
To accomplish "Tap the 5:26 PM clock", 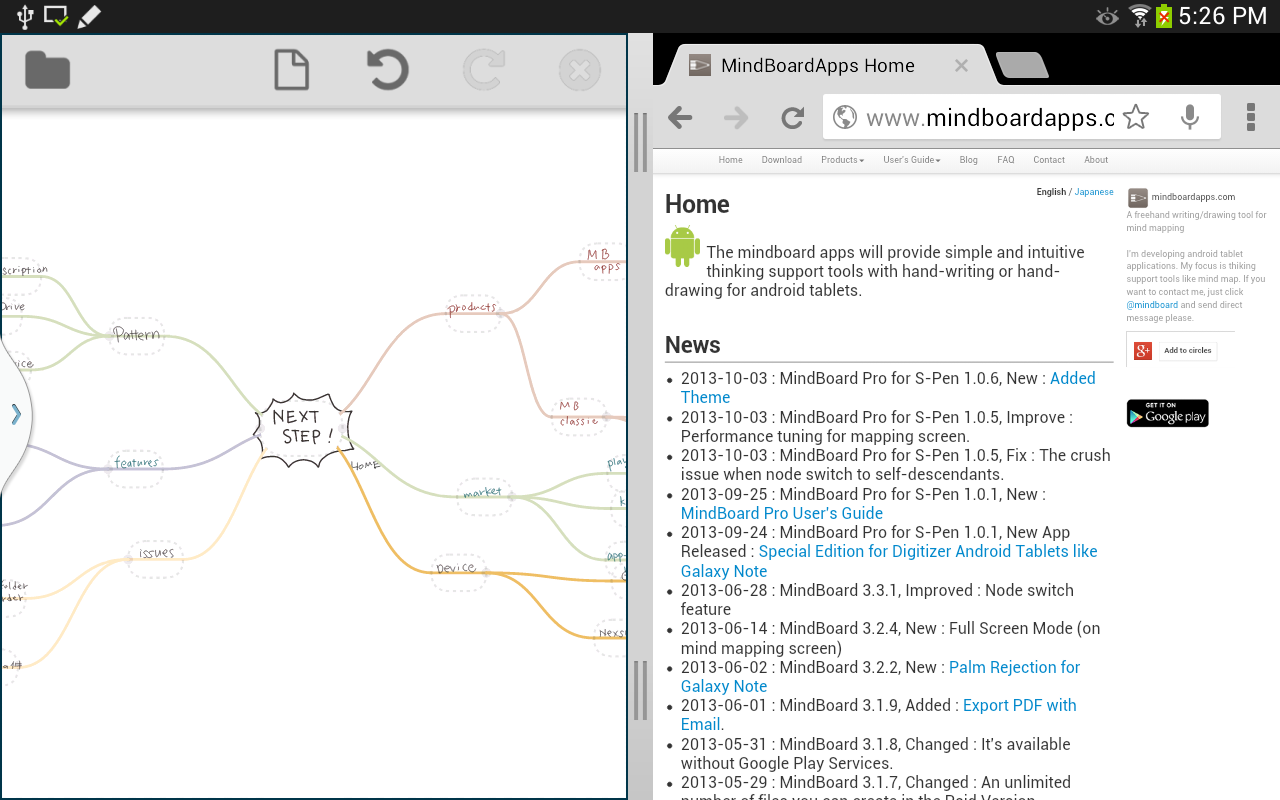I will (x=1222, y=16).
